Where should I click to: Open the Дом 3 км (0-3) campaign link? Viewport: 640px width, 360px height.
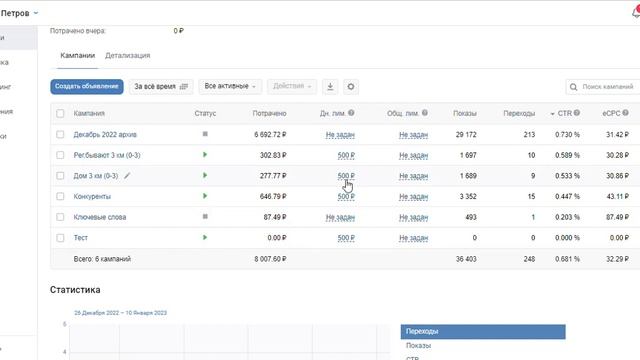click(96, 176)
